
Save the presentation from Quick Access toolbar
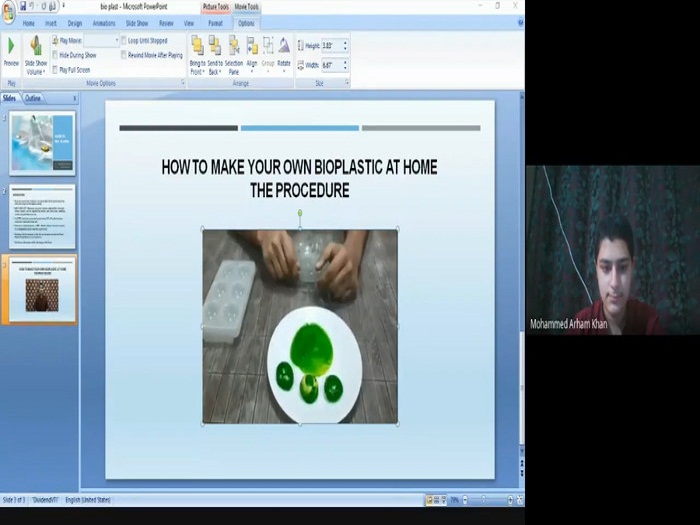coord(23,6)
